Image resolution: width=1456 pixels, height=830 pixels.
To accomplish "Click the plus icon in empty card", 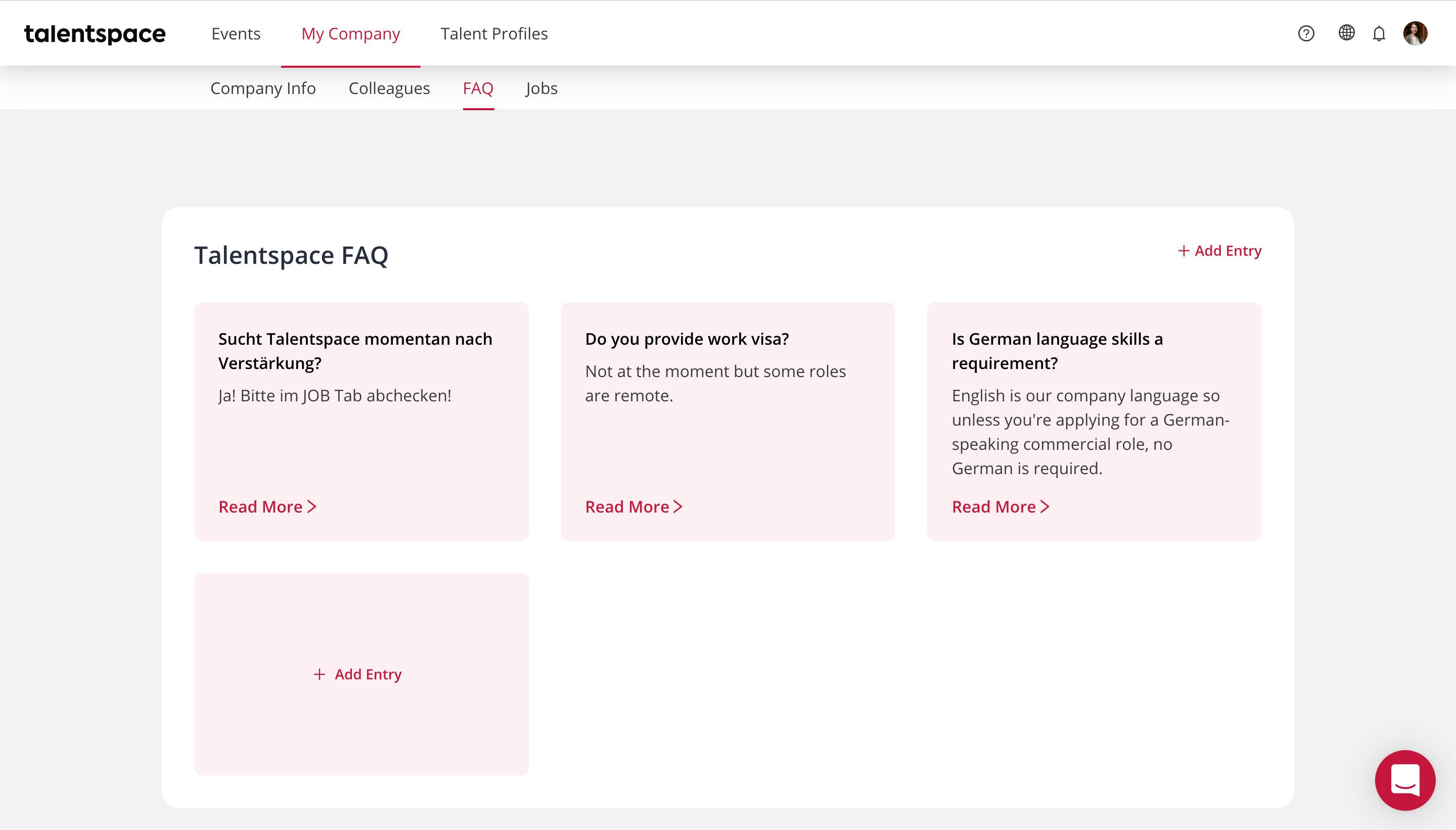I will (x=319, y=674).
